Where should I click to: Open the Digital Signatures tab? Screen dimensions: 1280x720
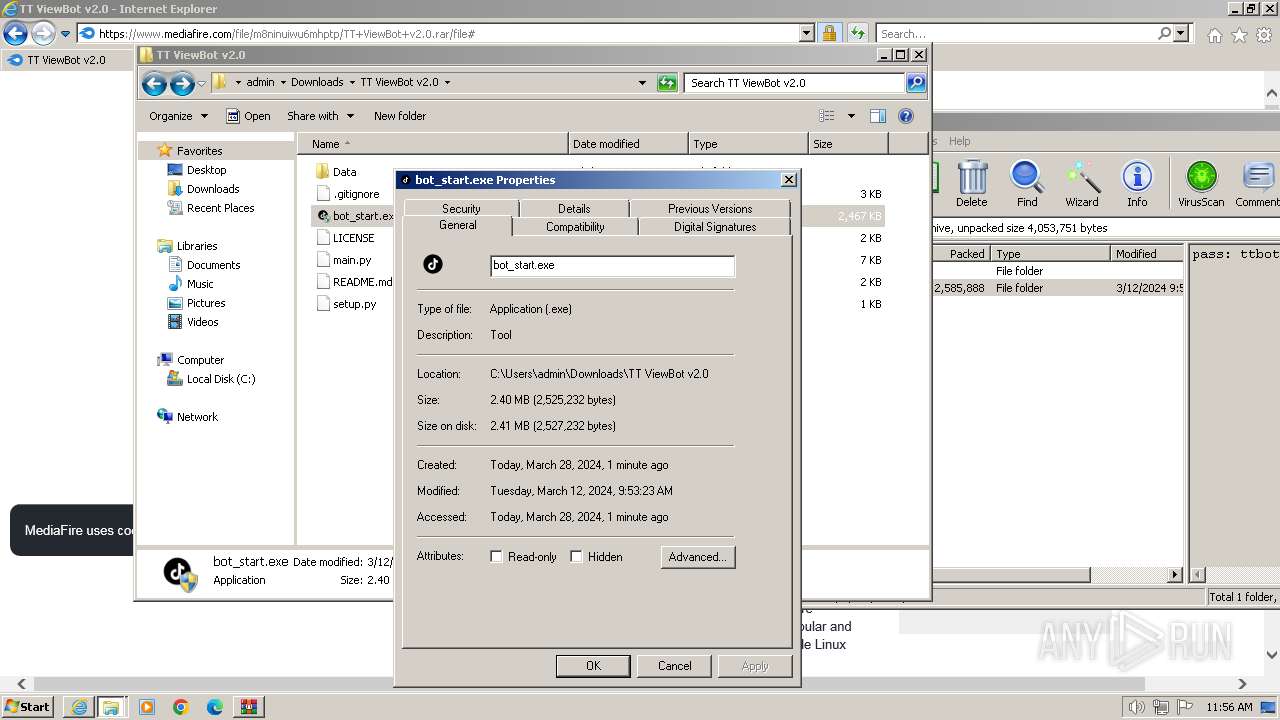715,227
